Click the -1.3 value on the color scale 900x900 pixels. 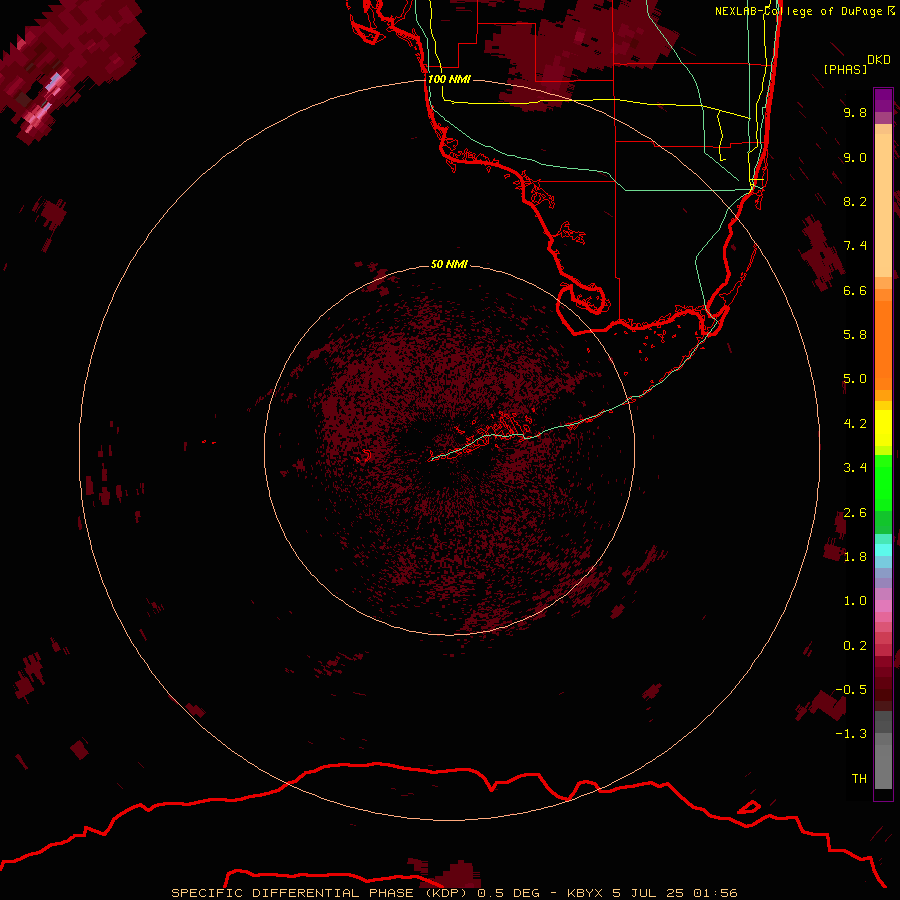[851, 734]
